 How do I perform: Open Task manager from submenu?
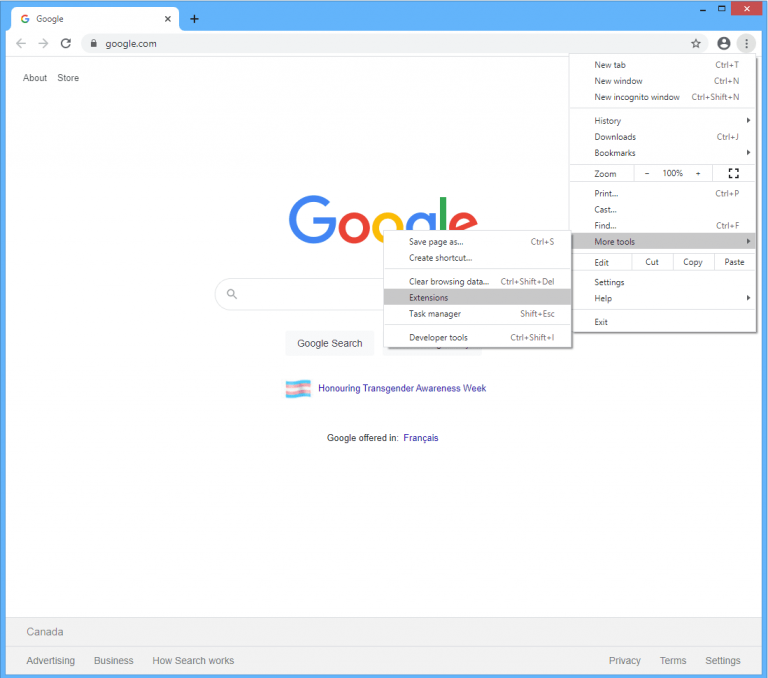click(478, 314)
